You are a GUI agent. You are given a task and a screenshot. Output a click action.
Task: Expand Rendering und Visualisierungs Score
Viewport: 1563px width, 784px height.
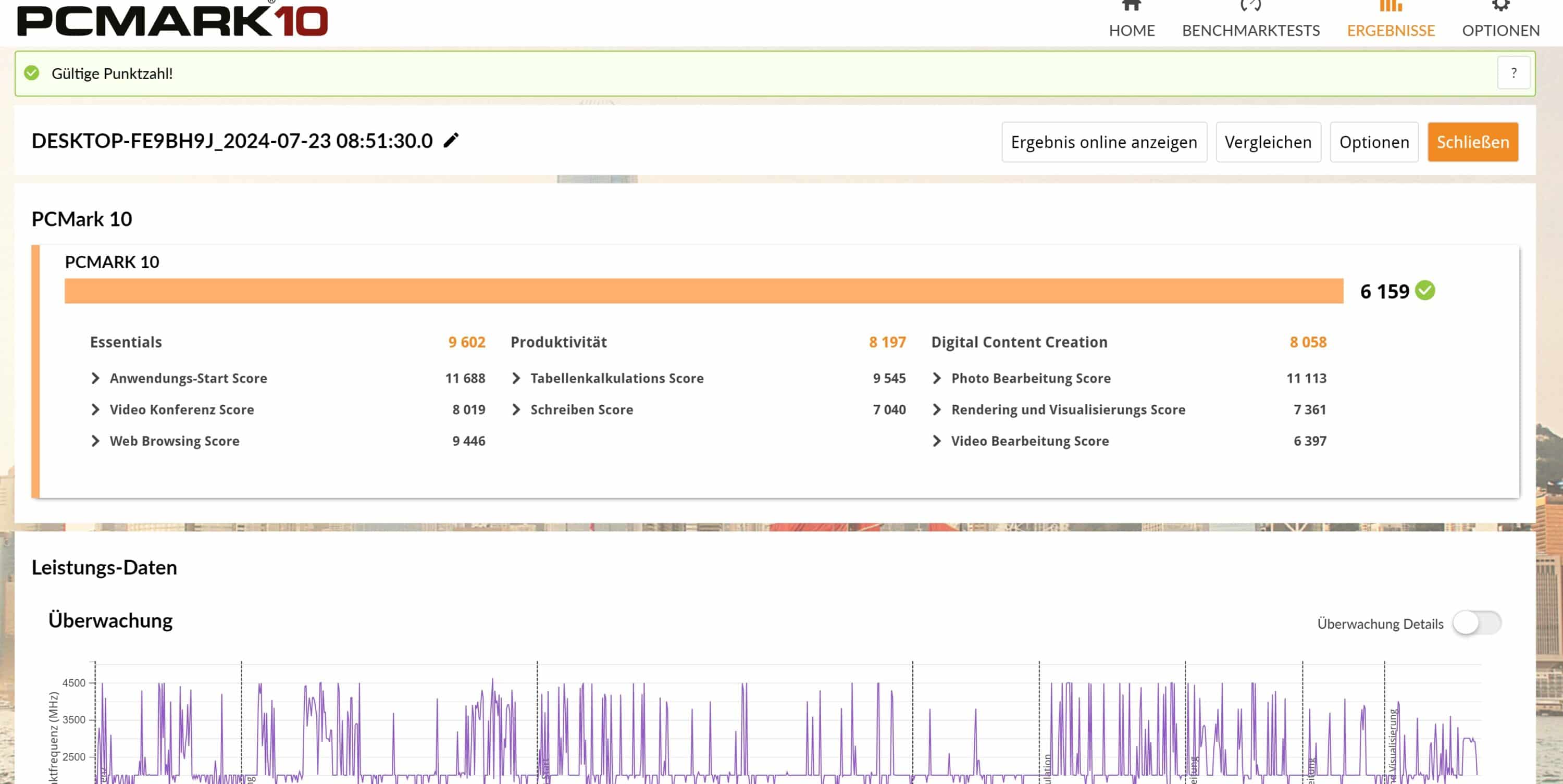[x=936, y=409]
